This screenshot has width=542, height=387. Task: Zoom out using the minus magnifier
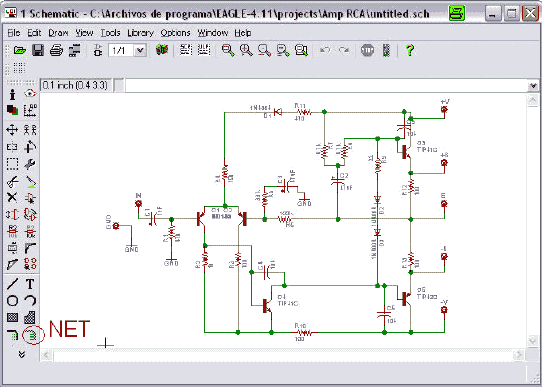pos(264,50)
